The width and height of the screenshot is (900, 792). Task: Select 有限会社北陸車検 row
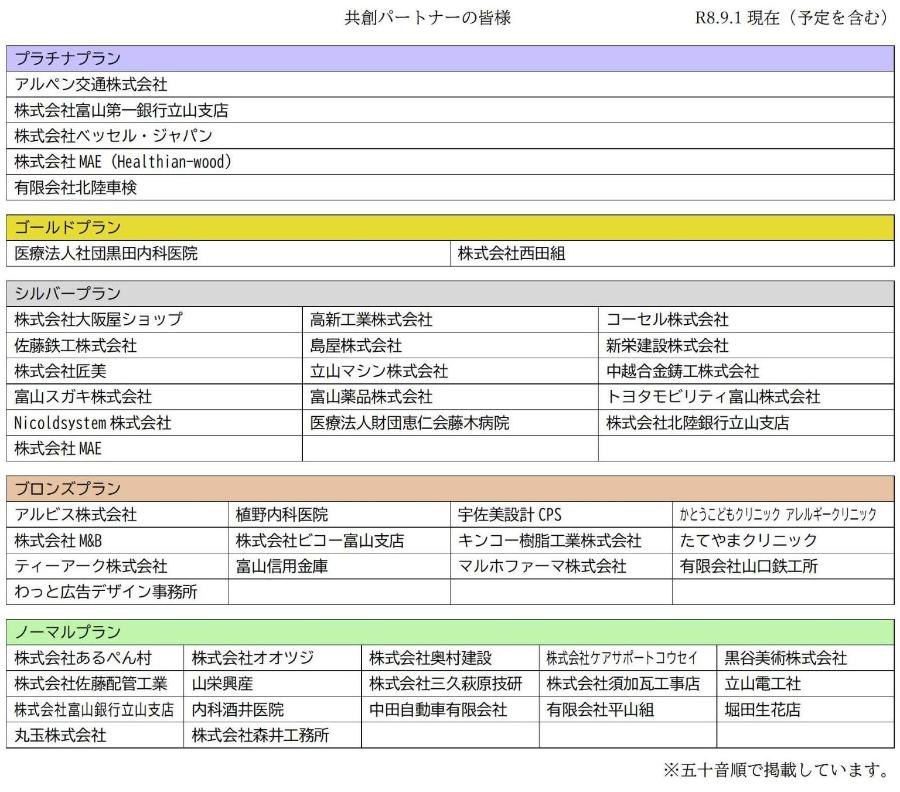(x=450, y=188)
